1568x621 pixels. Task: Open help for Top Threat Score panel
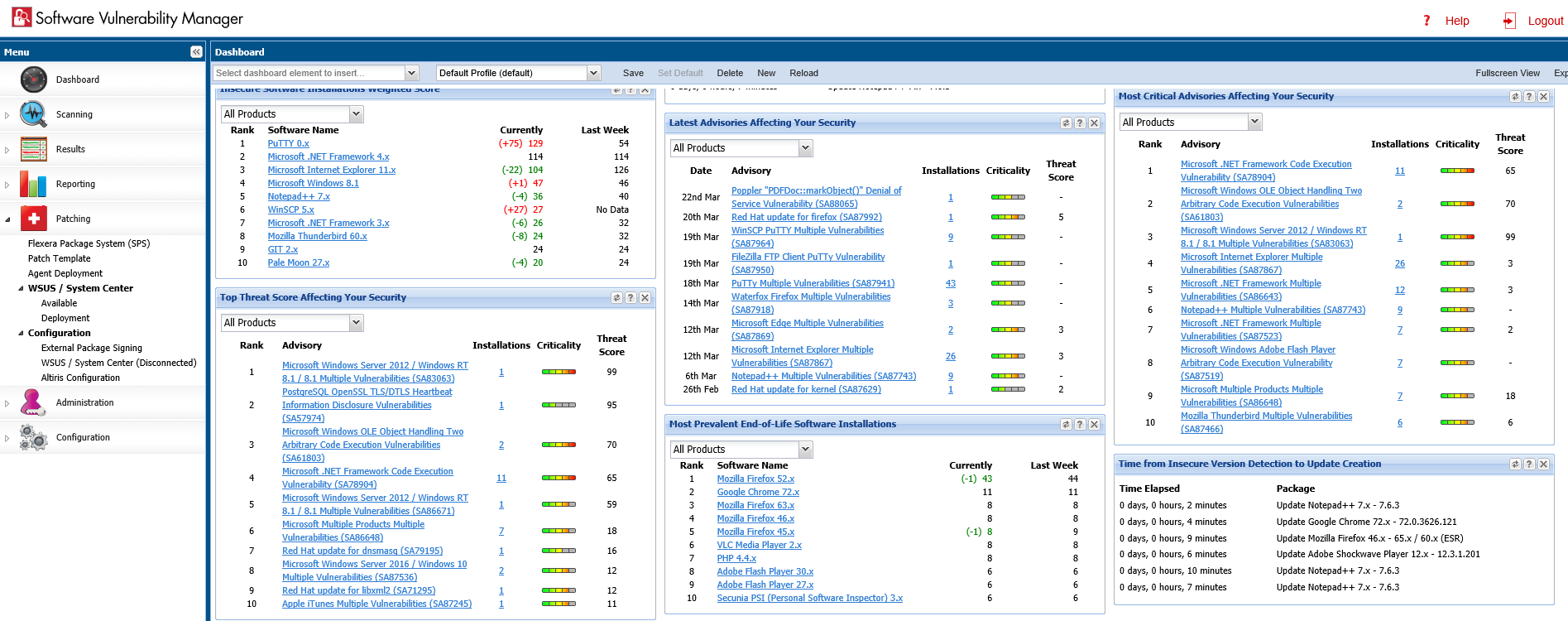click(631, 298)
